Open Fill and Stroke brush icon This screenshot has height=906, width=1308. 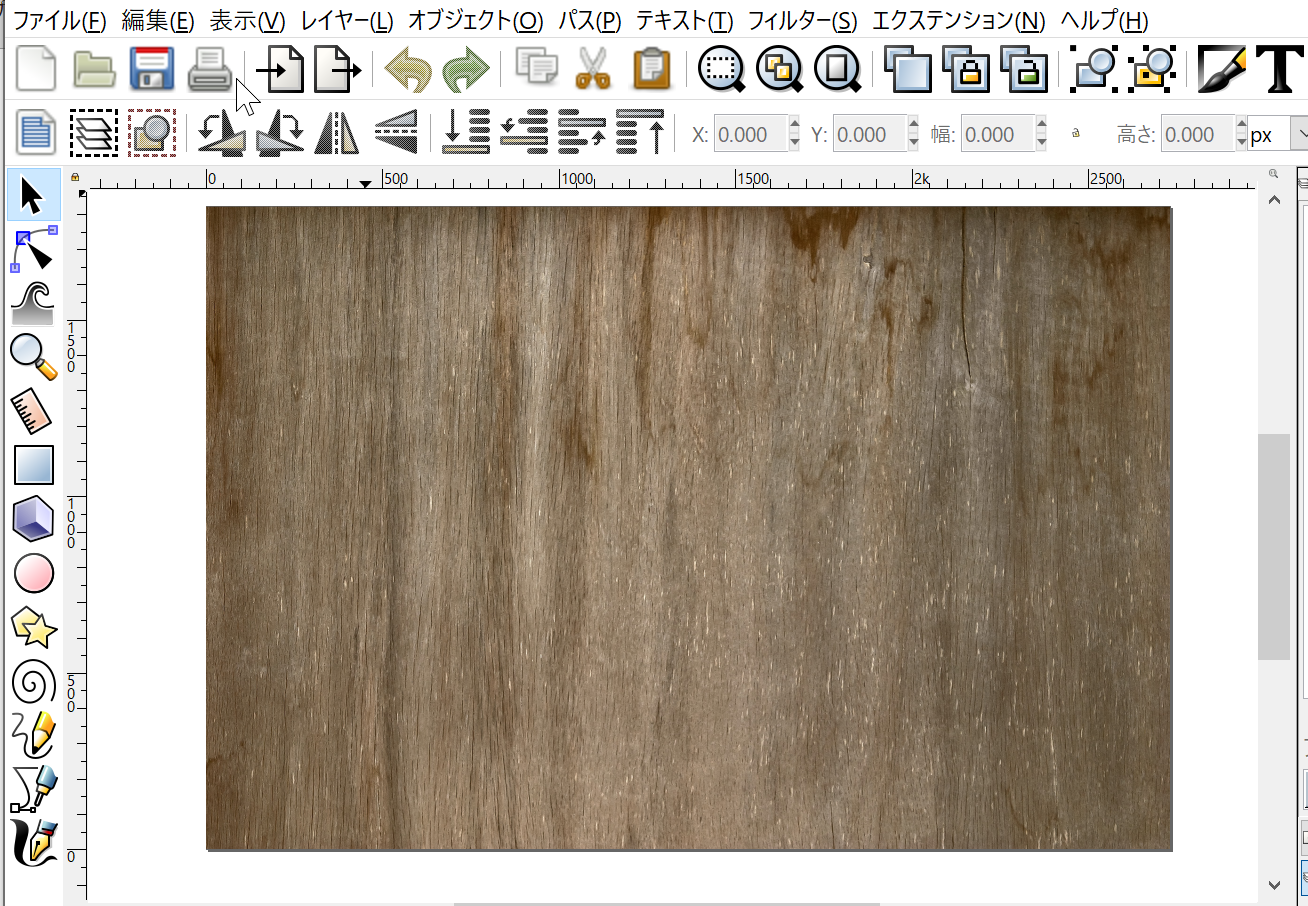coord(1221,70)
